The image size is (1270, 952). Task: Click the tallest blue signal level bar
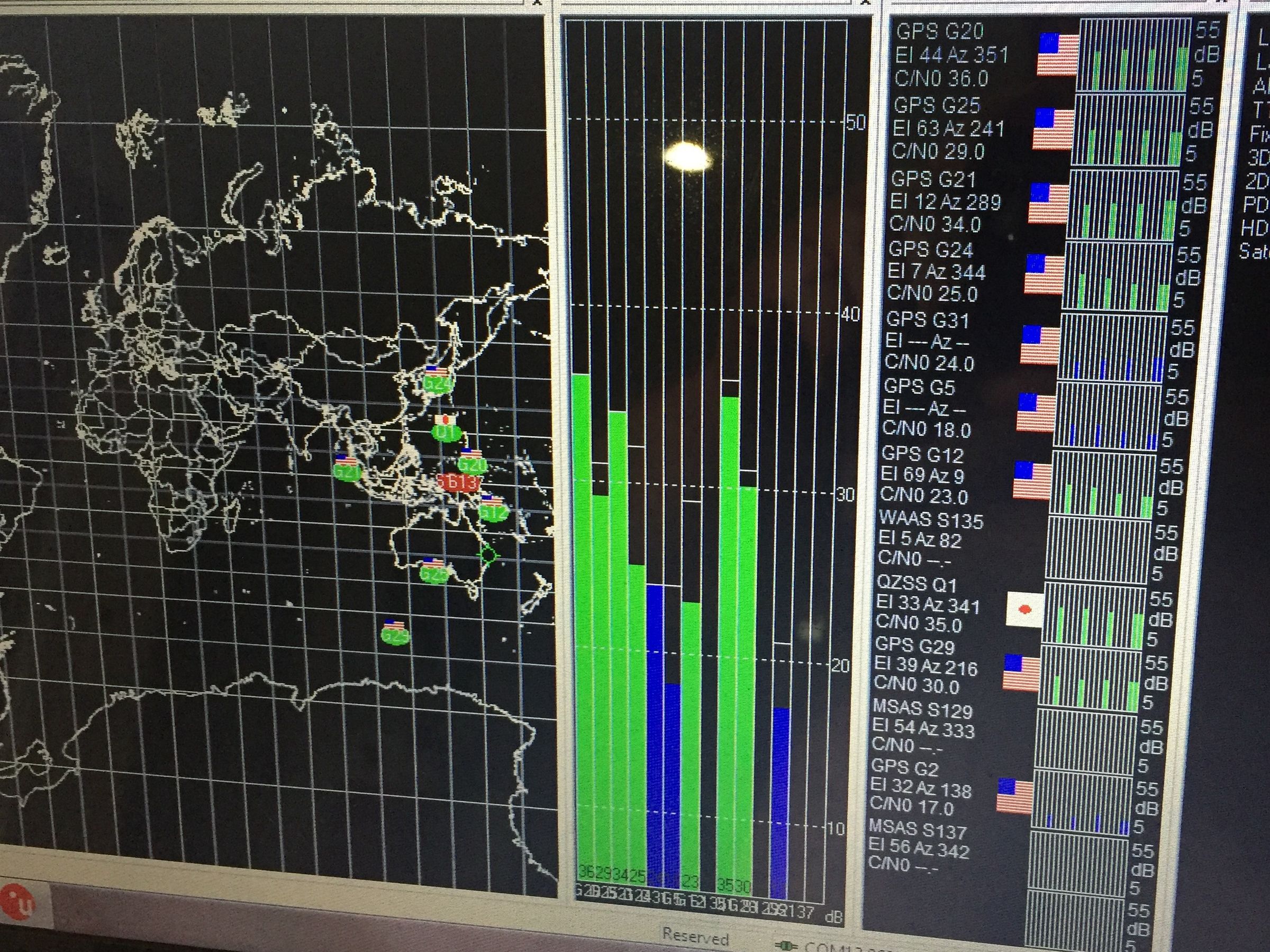click(655, 735)
